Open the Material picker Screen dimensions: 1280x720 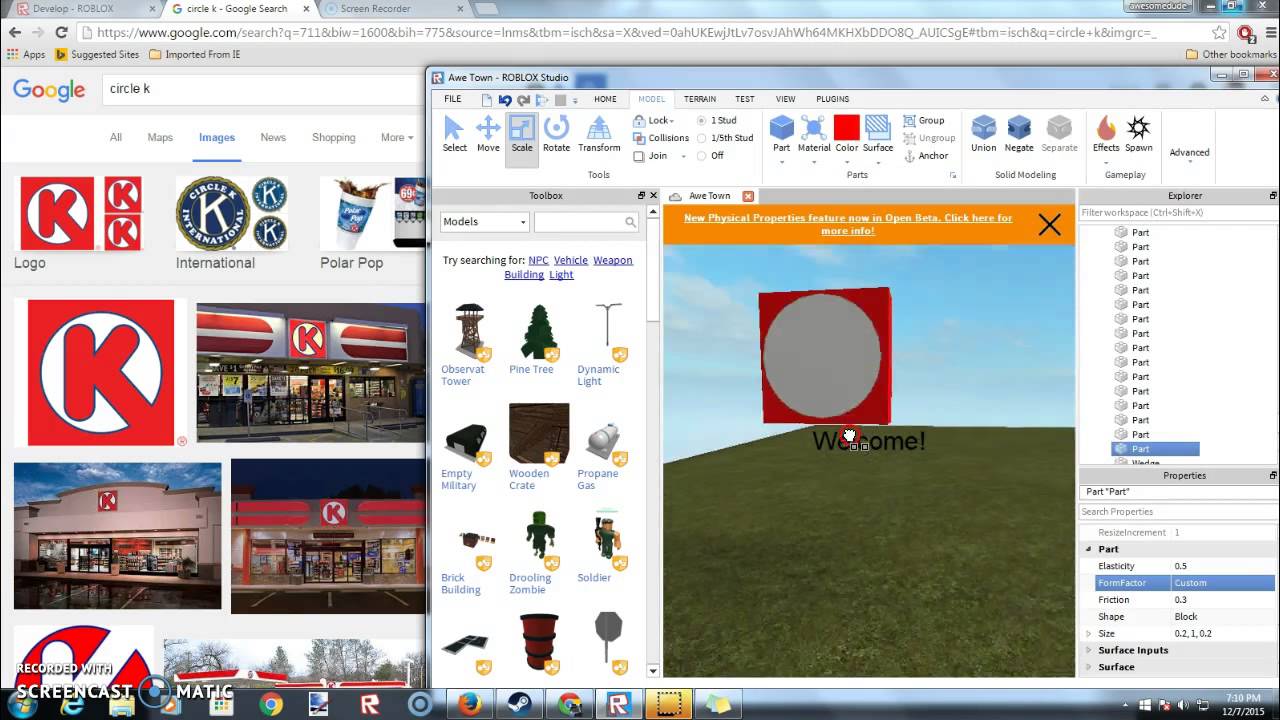pyautogui.click(x=813, y=130)
